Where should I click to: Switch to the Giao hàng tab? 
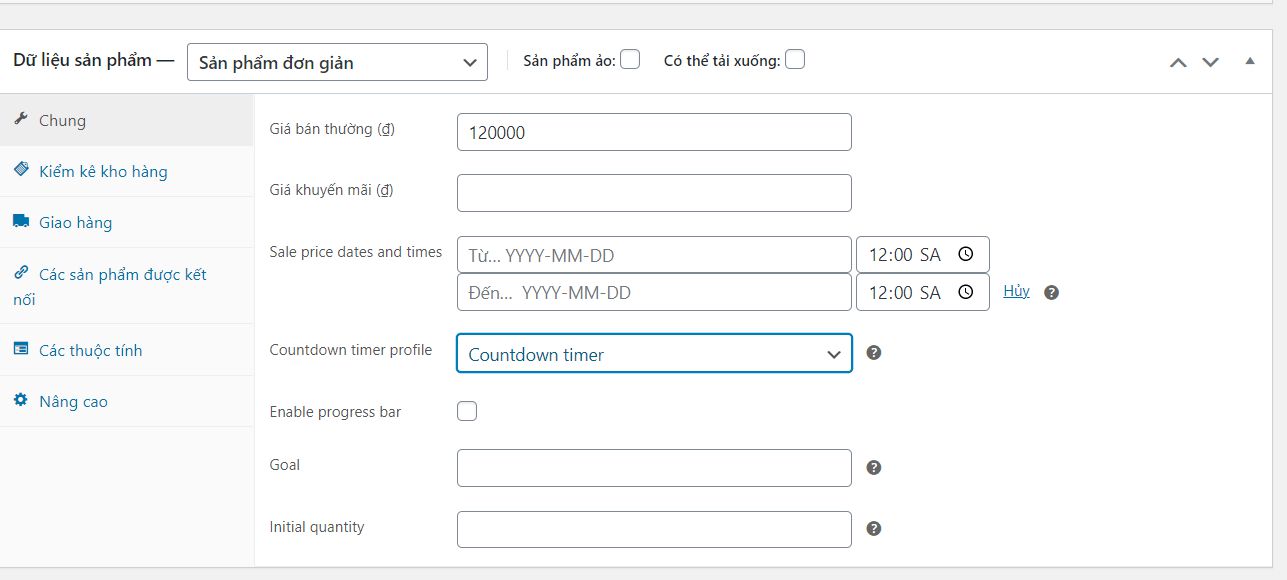pyautogui.click(x=75, y=223)
